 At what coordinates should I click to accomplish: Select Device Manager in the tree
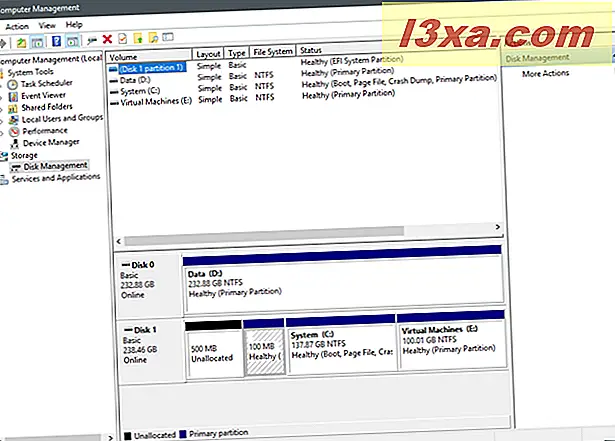point(51,142)
